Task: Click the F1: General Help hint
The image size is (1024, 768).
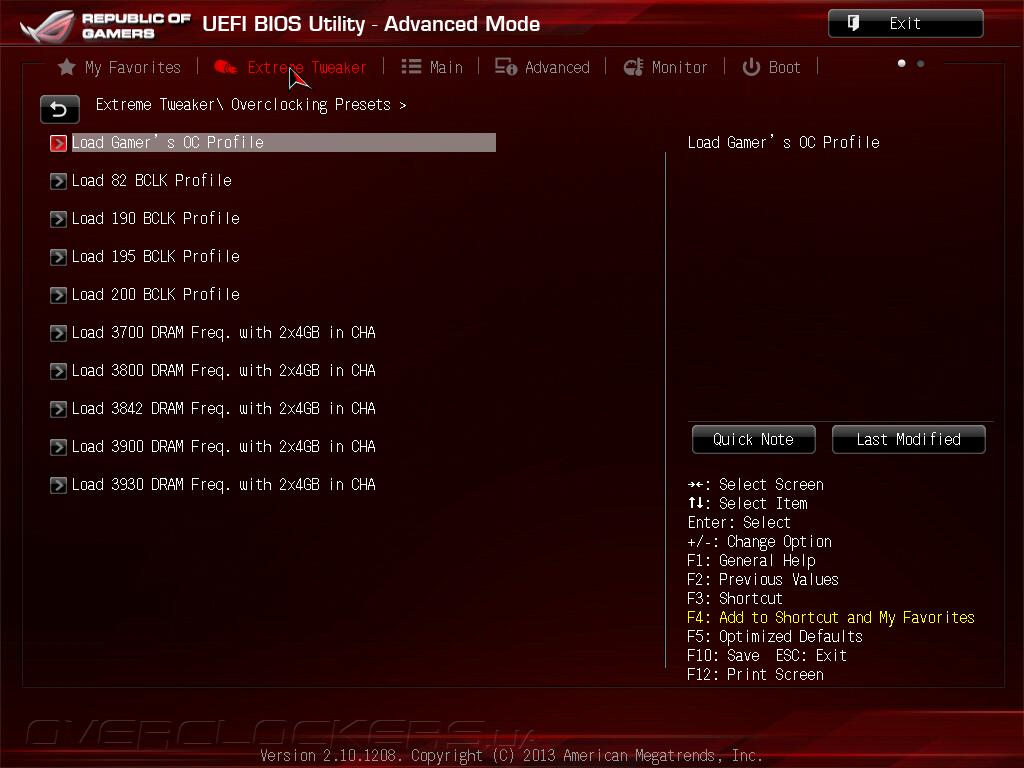Action: point(751,560)
